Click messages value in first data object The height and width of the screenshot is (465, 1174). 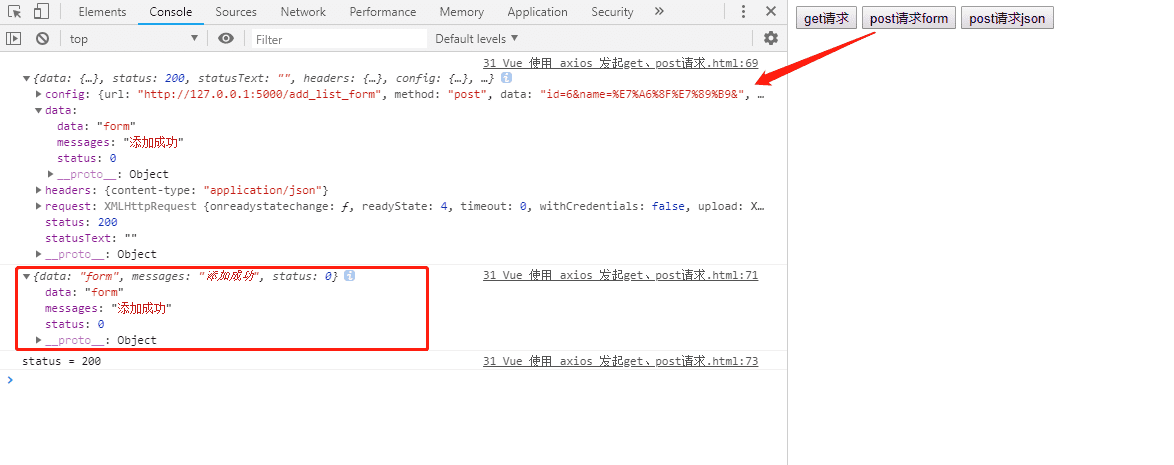tap(154, 142)
